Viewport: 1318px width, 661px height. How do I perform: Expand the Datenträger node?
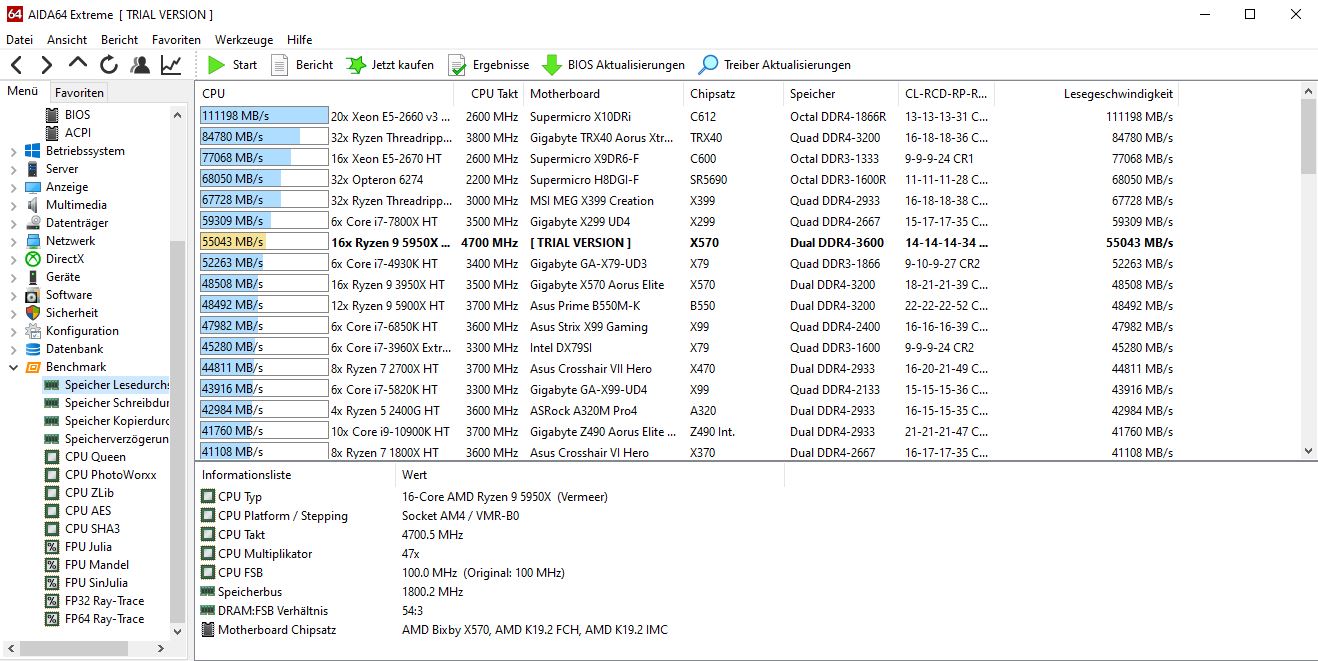pos(13,224)
